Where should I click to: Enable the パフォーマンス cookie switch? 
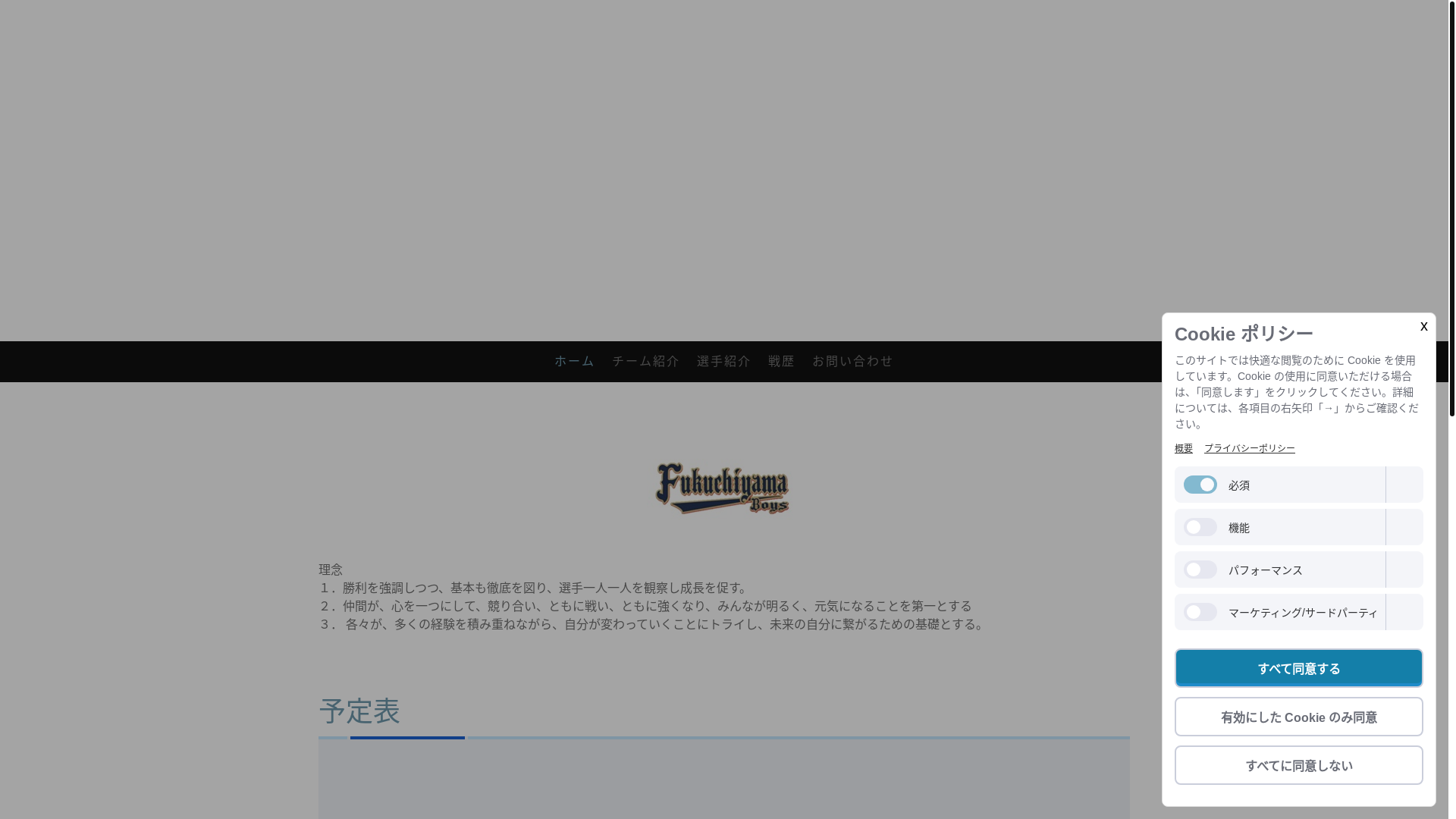coord(1200,570)
